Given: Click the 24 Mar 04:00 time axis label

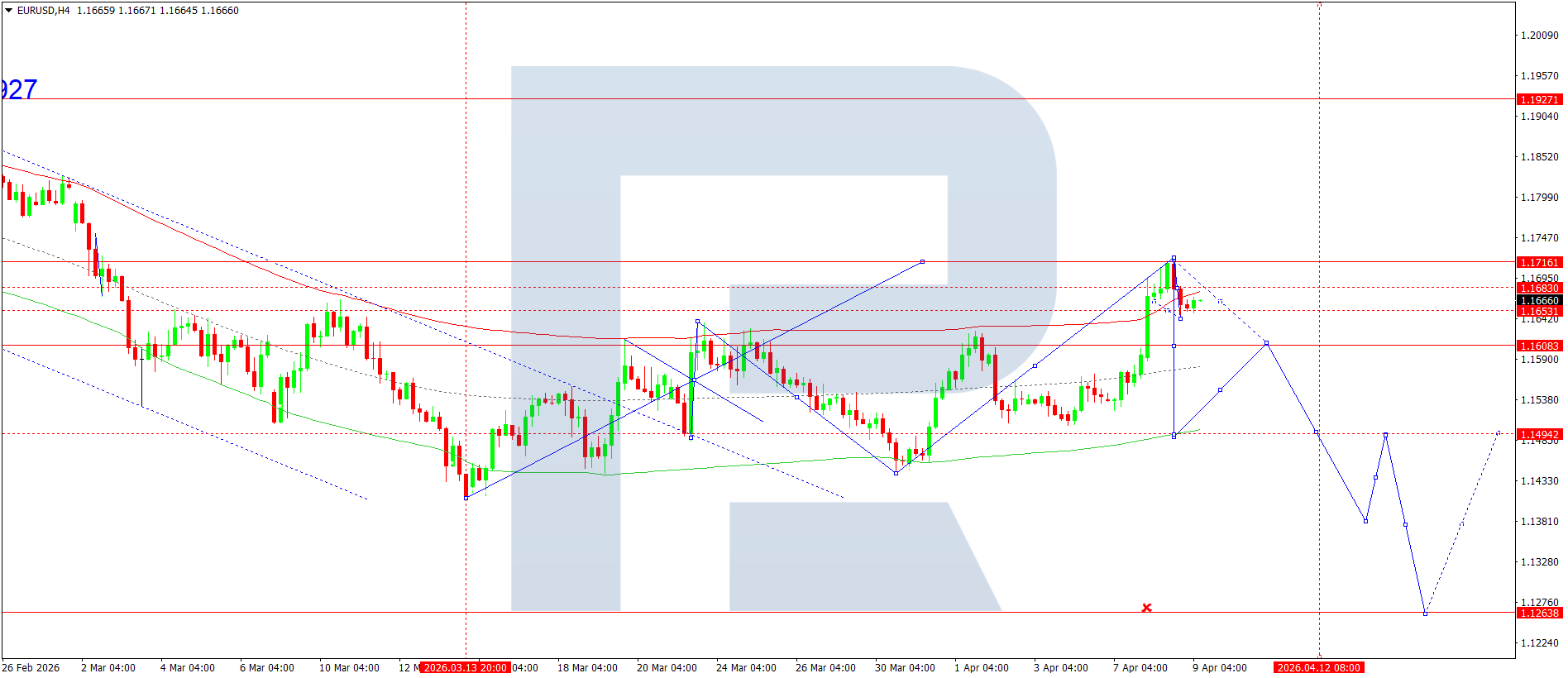Looking at the screenshot, I should [746, 667].
